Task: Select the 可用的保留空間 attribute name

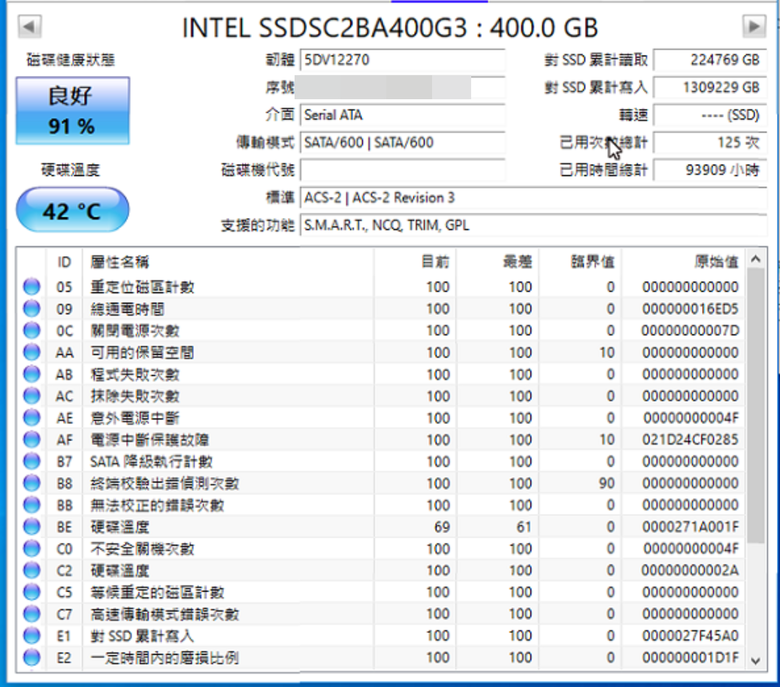Action: [142, 353]
